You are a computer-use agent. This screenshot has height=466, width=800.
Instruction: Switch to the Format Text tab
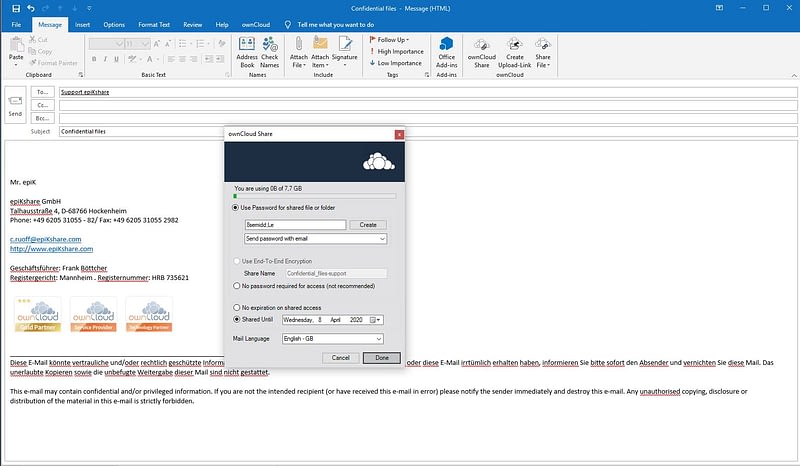[154, 24]
